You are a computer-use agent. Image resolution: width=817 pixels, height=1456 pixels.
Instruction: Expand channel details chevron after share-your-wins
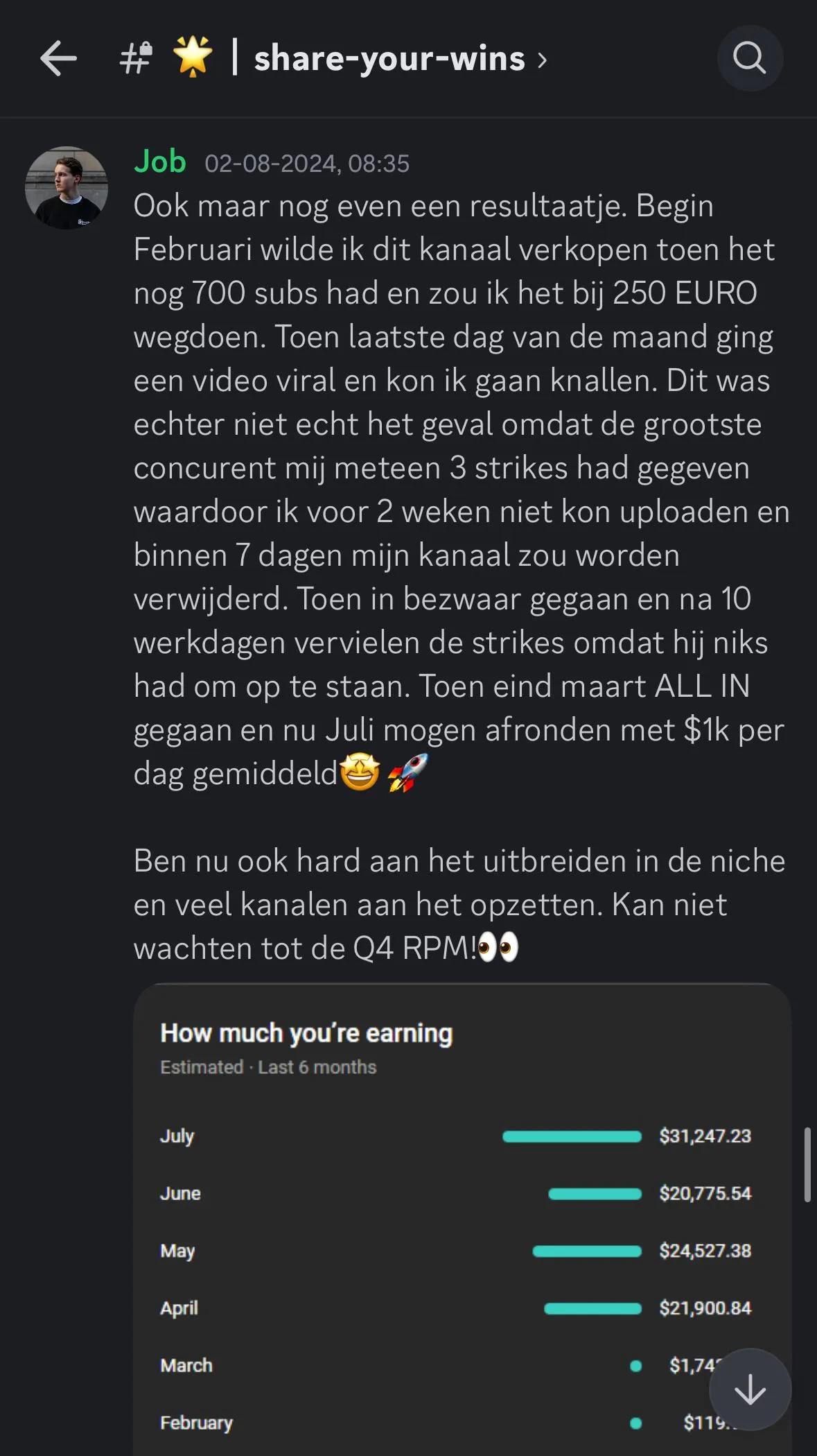pos(543,60)
